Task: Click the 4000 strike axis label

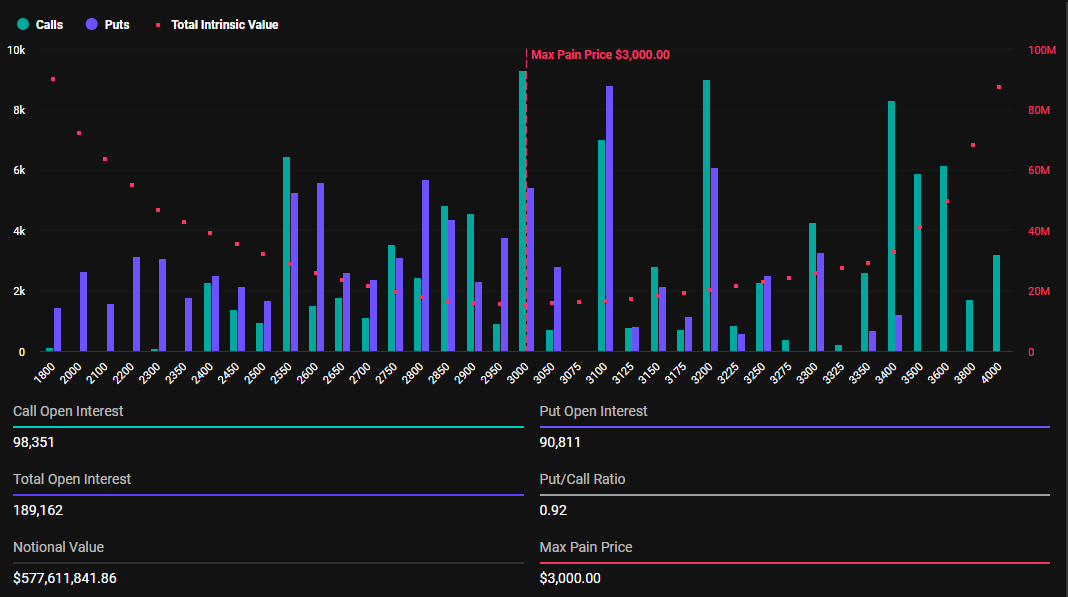Action: [x=992, y=373]
